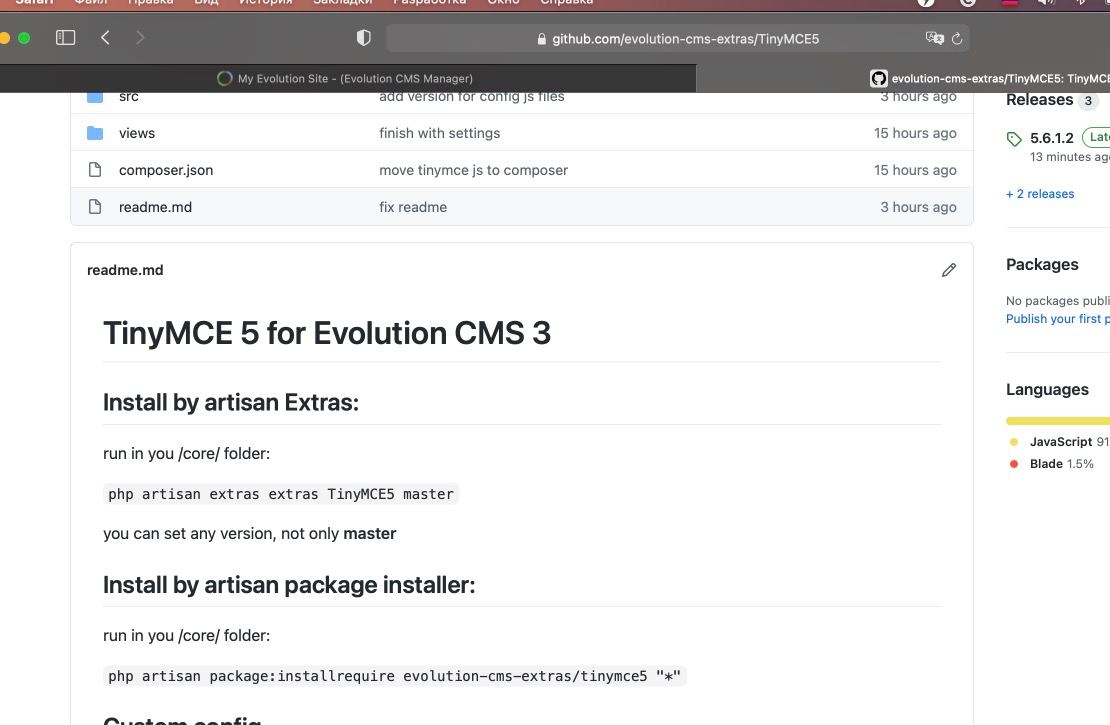Open the История menu
The height and width of the screenshot is (725, 1110).
(266, 2)
